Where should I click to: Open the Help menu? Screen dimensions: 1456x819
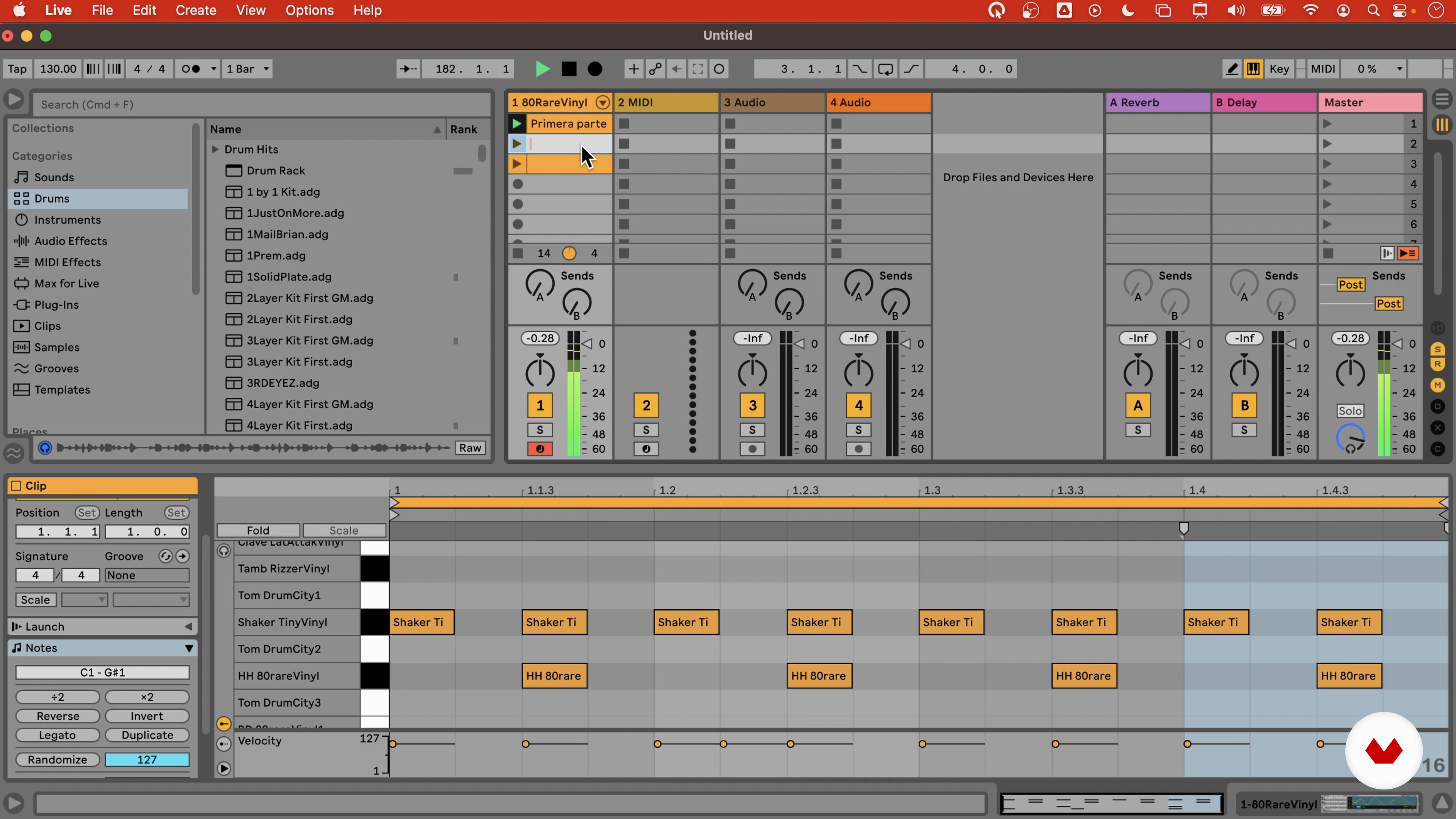click(367, 10)
